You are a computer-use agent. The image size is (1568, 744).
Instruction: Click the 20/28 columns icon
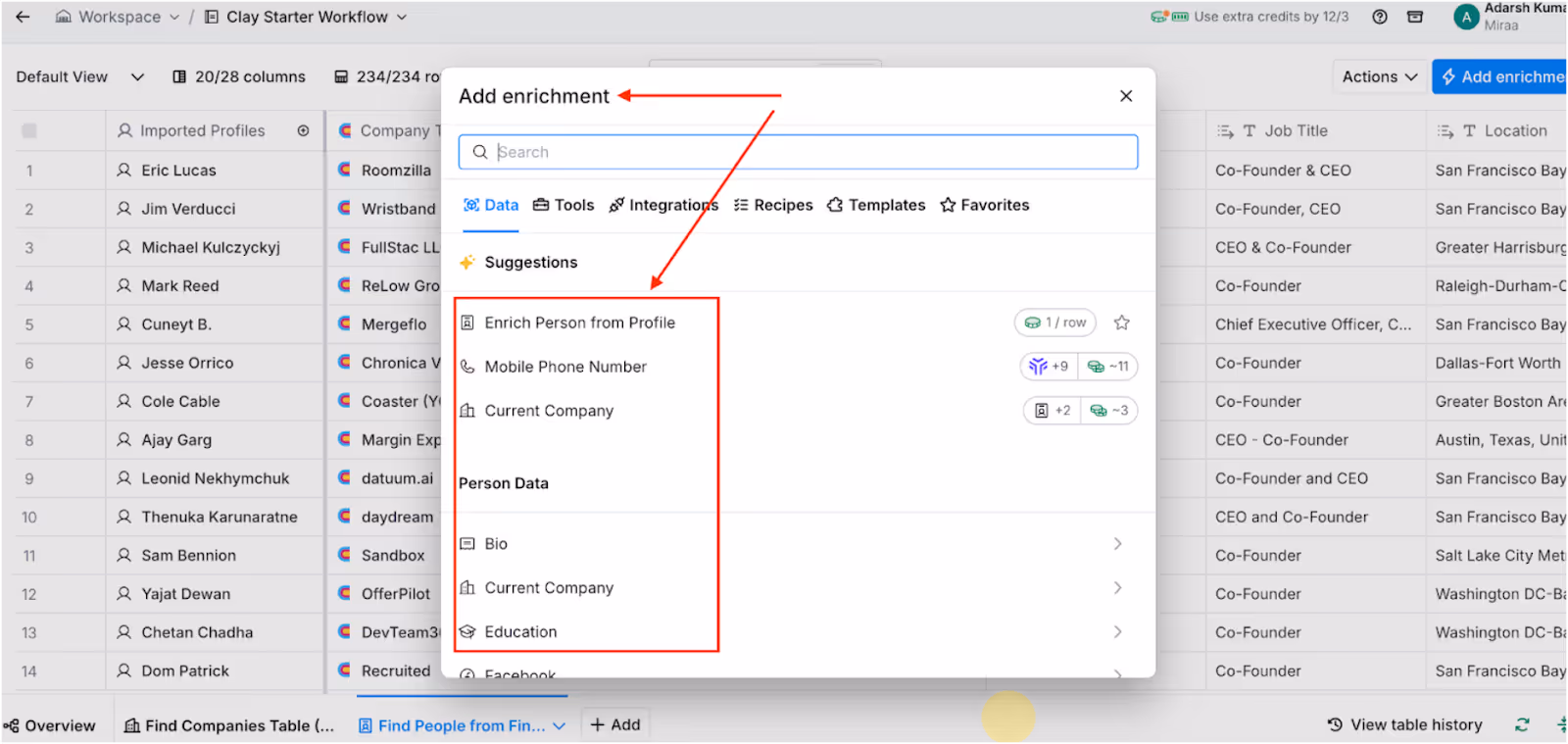tap(179, 76)
